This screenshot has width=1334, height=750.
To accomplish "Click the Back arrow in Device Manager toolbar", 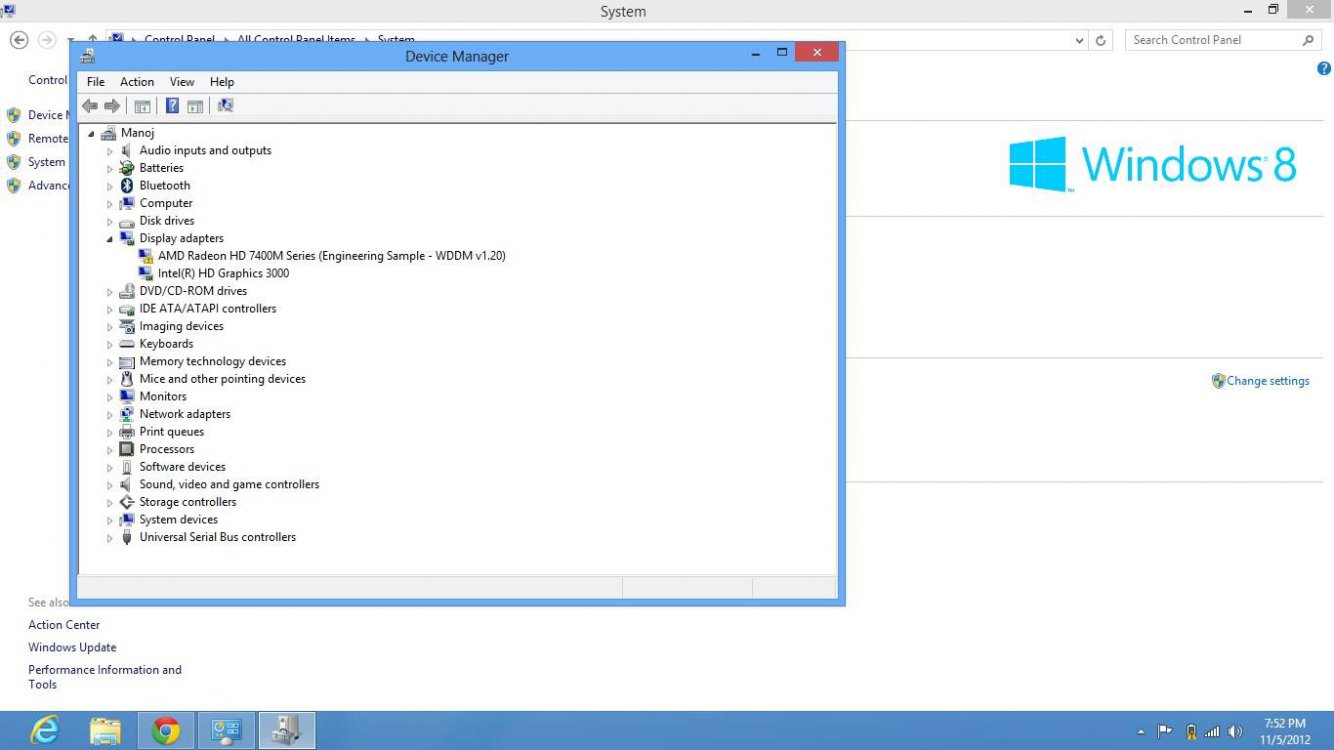I will tap(90, 106).
